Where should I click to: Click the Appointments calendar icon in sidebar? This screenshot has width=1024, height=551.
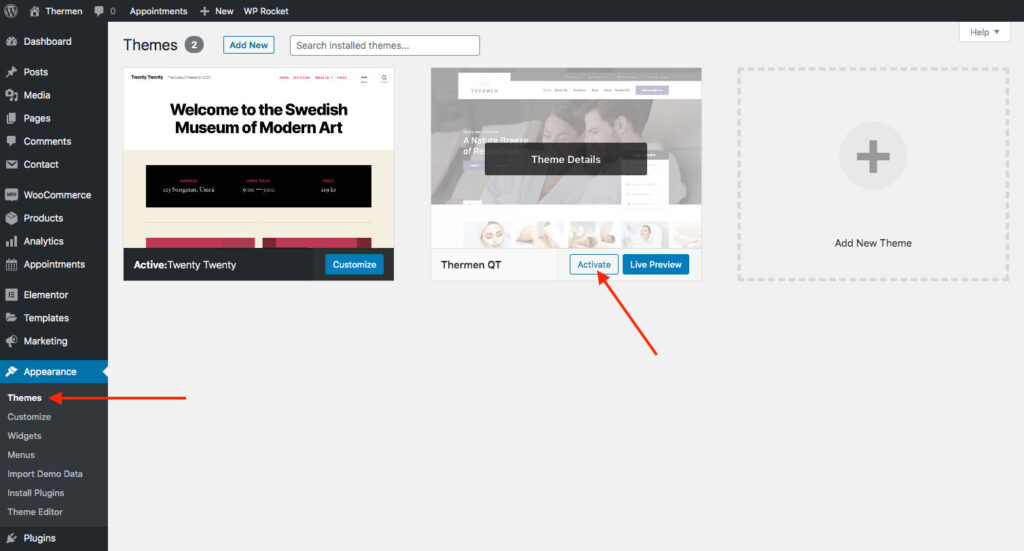[x=11, y=264]
